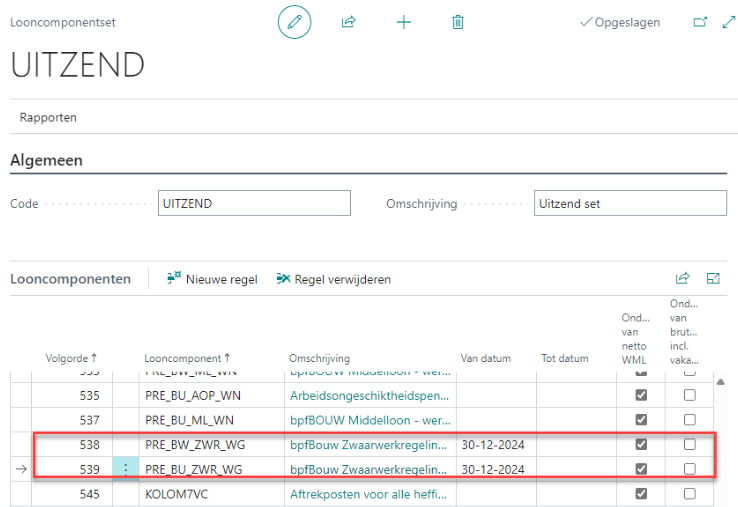Screen dimensions: 738x507
Task: Collapse the Algemeen section heading
Action: coord(46,160)
